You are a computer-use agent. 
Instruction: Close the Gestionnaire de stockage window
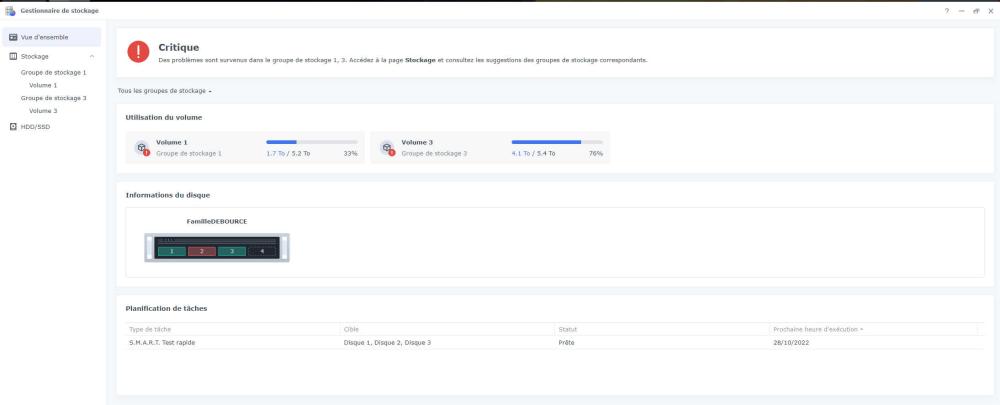[990, 11]
